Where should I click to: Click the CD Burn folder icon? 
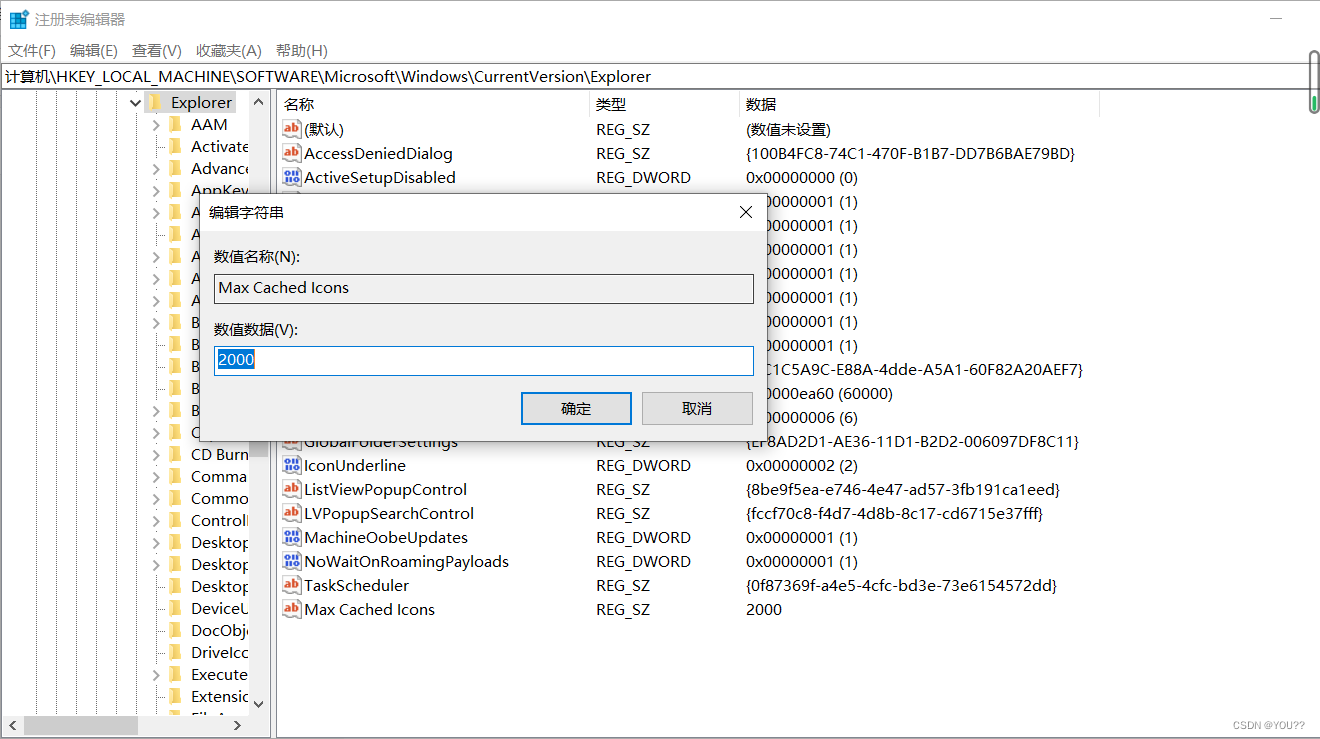point(175,454)
